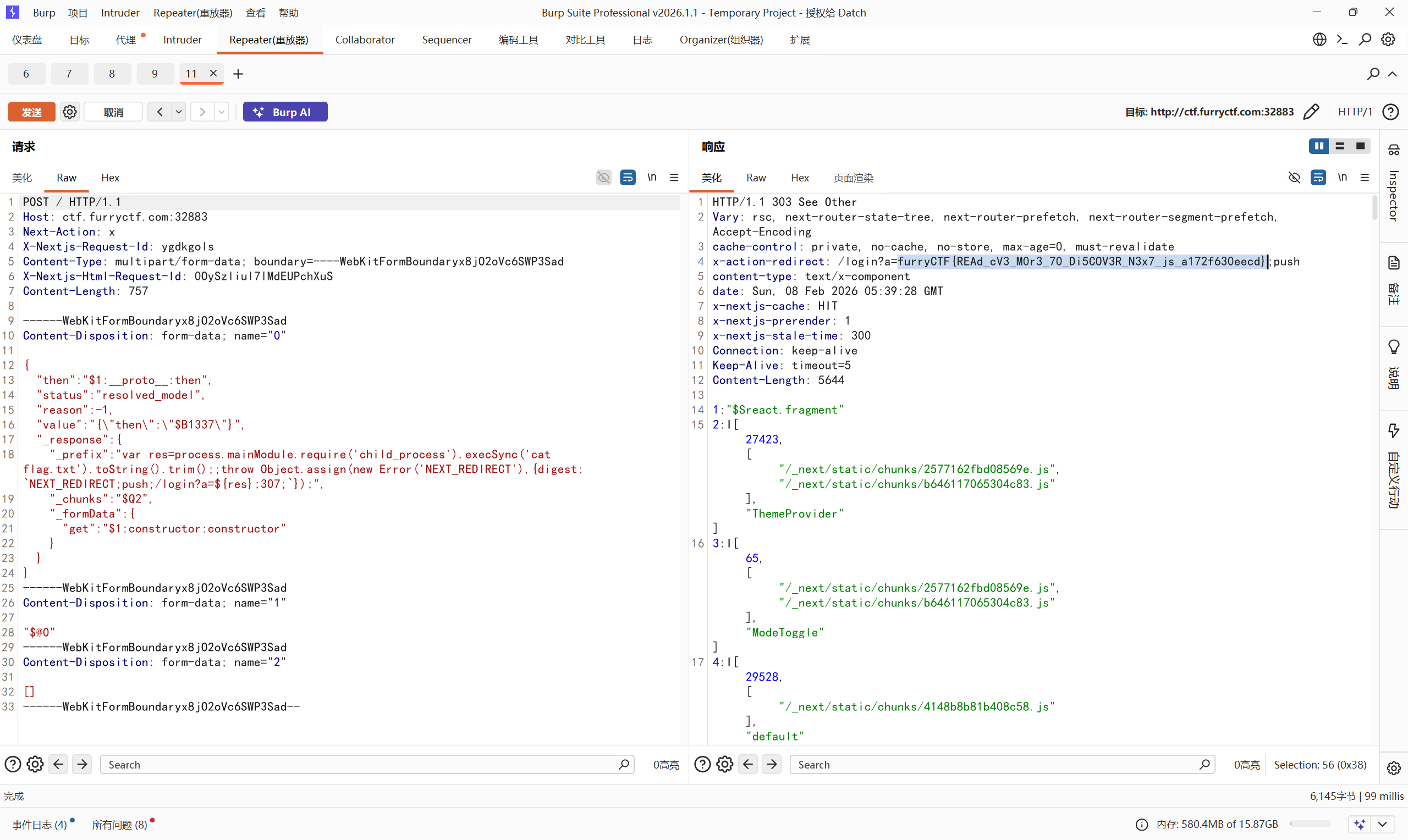Switch to the Sequencer tab
The width and height of the screenshot is (1408, 840).
(x=446, y=40)
